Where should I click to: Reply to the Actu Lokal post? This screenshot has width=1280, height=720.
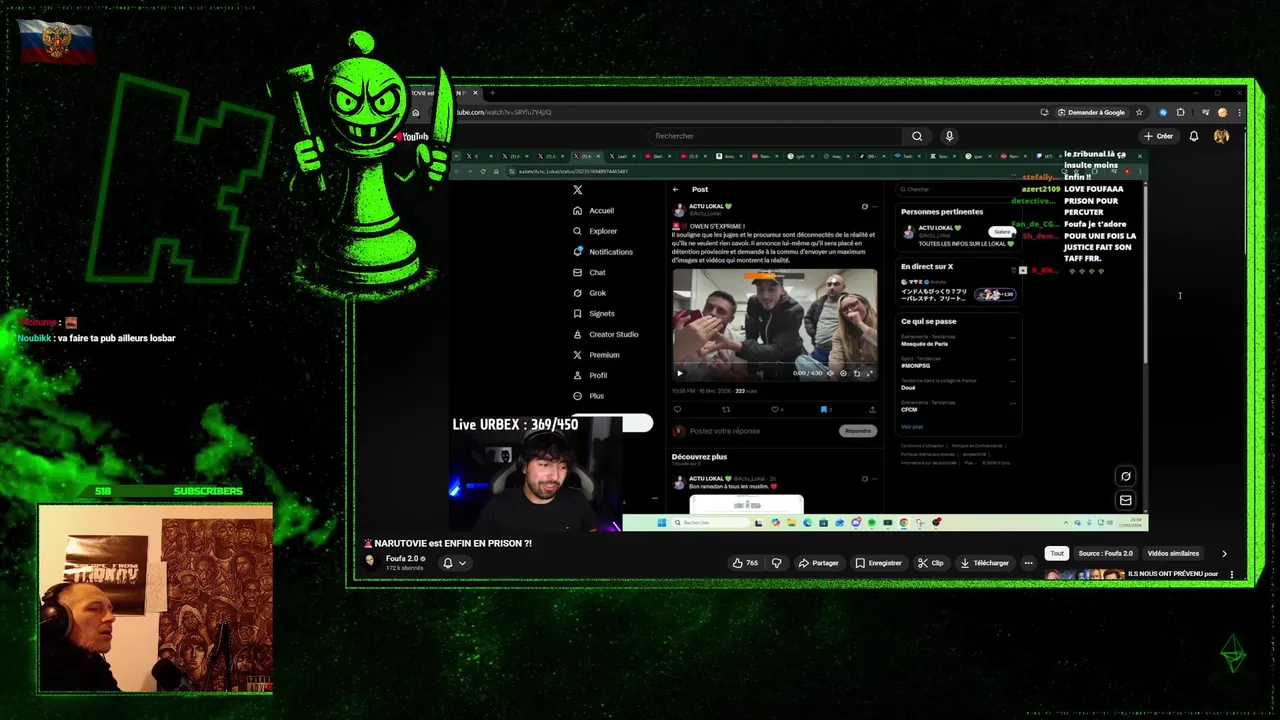[x=677, y=409]
